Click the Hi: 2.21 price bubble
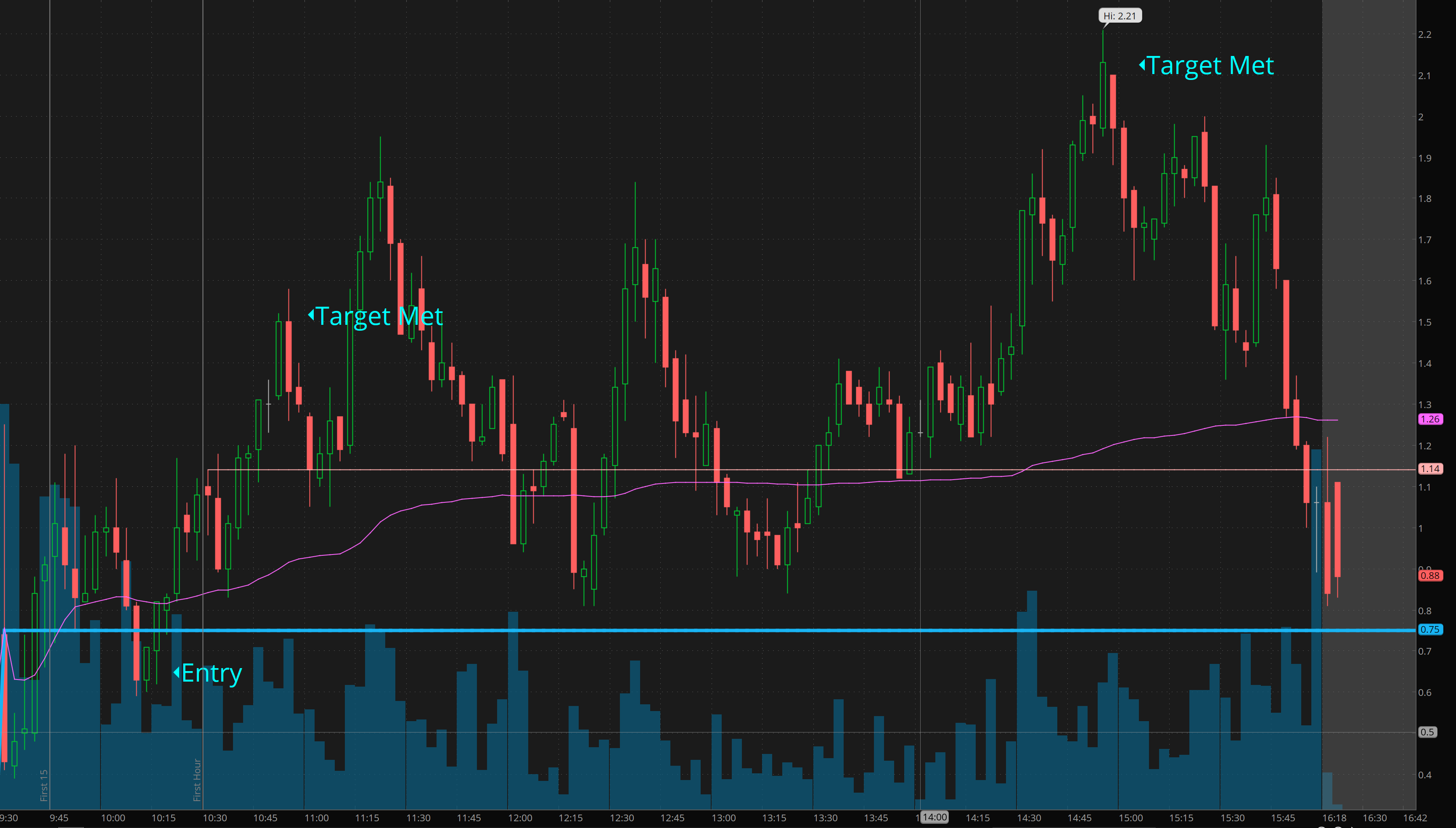 click(1119, 16)
